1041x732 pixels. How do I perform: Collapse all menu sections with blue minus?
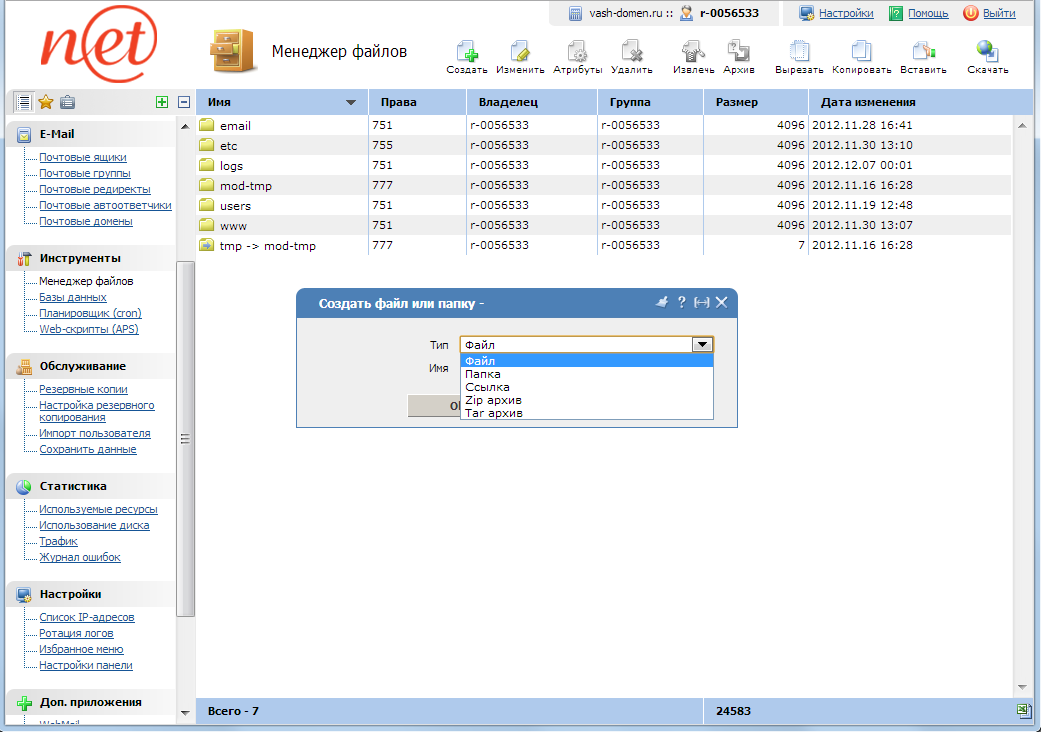[x=184, y=102]
